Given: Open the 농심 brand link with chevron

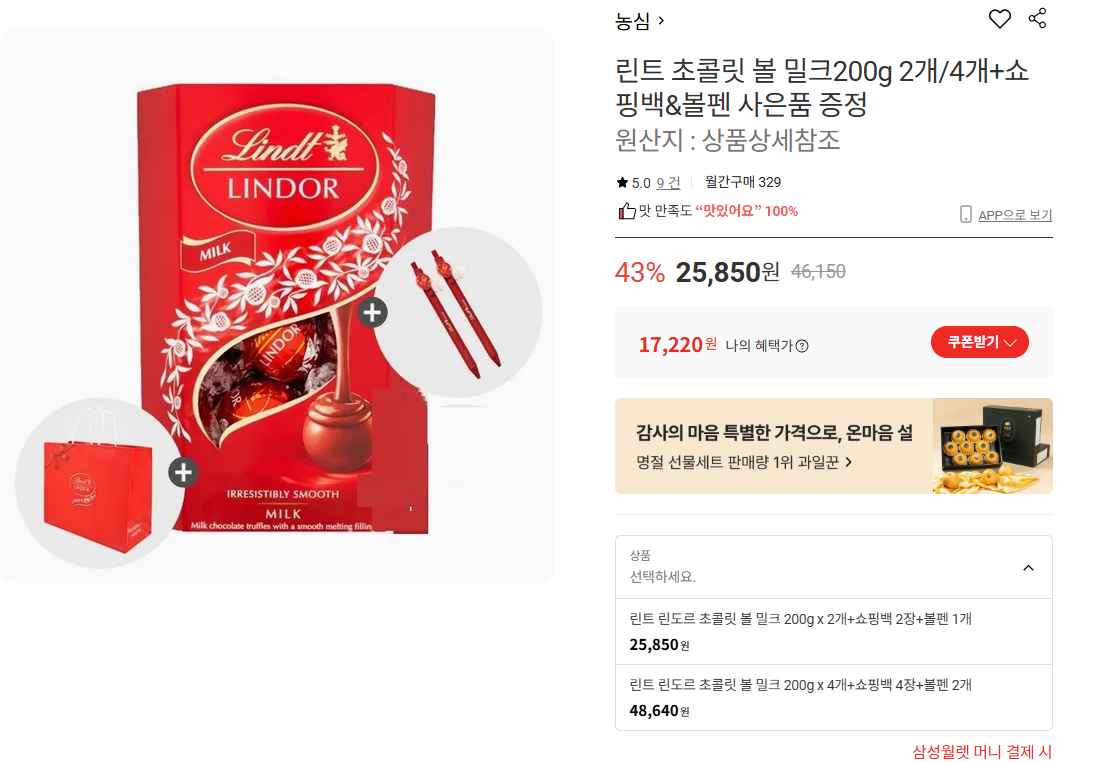Looking at the screenshot, I should [x=639, y=21].
